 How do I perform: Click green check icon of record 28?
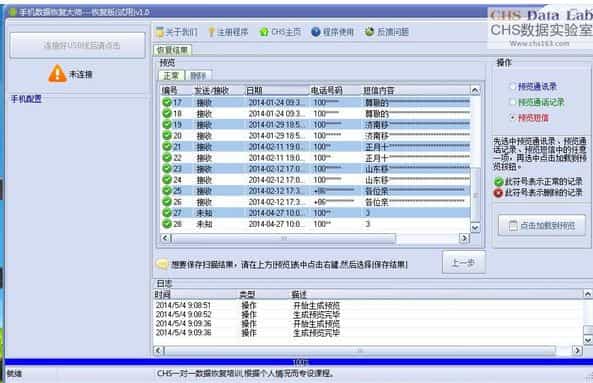(167, 224)
